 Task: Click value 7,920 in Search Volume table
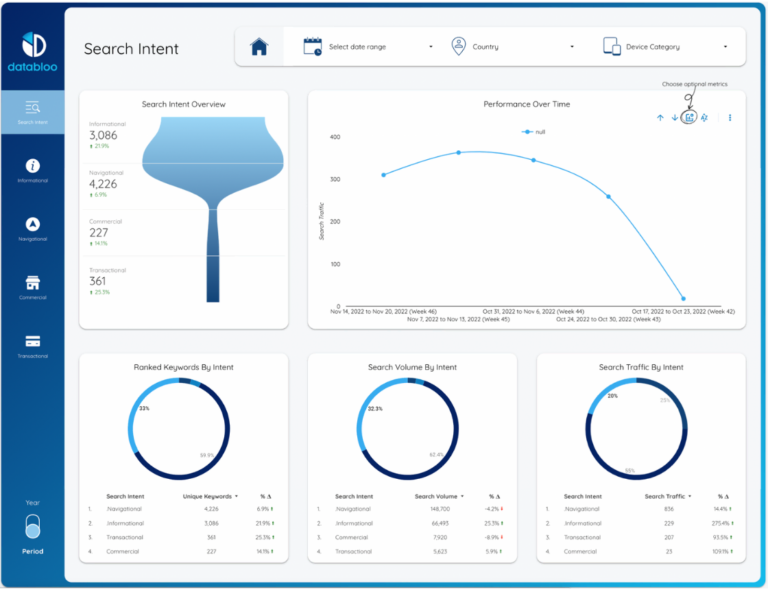click(440, 537)
